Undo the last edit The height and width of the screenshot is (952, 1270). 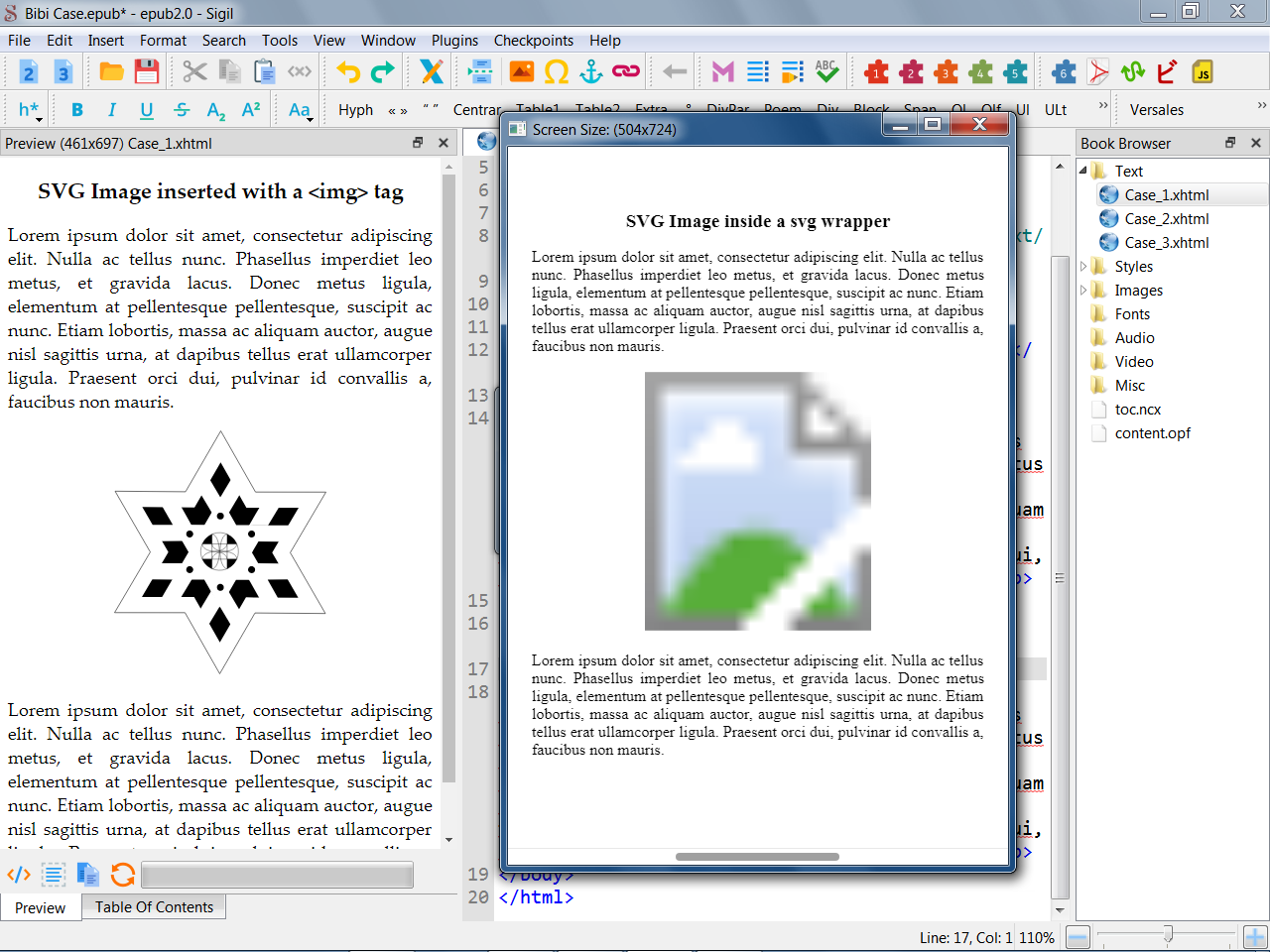click(348, 71)
